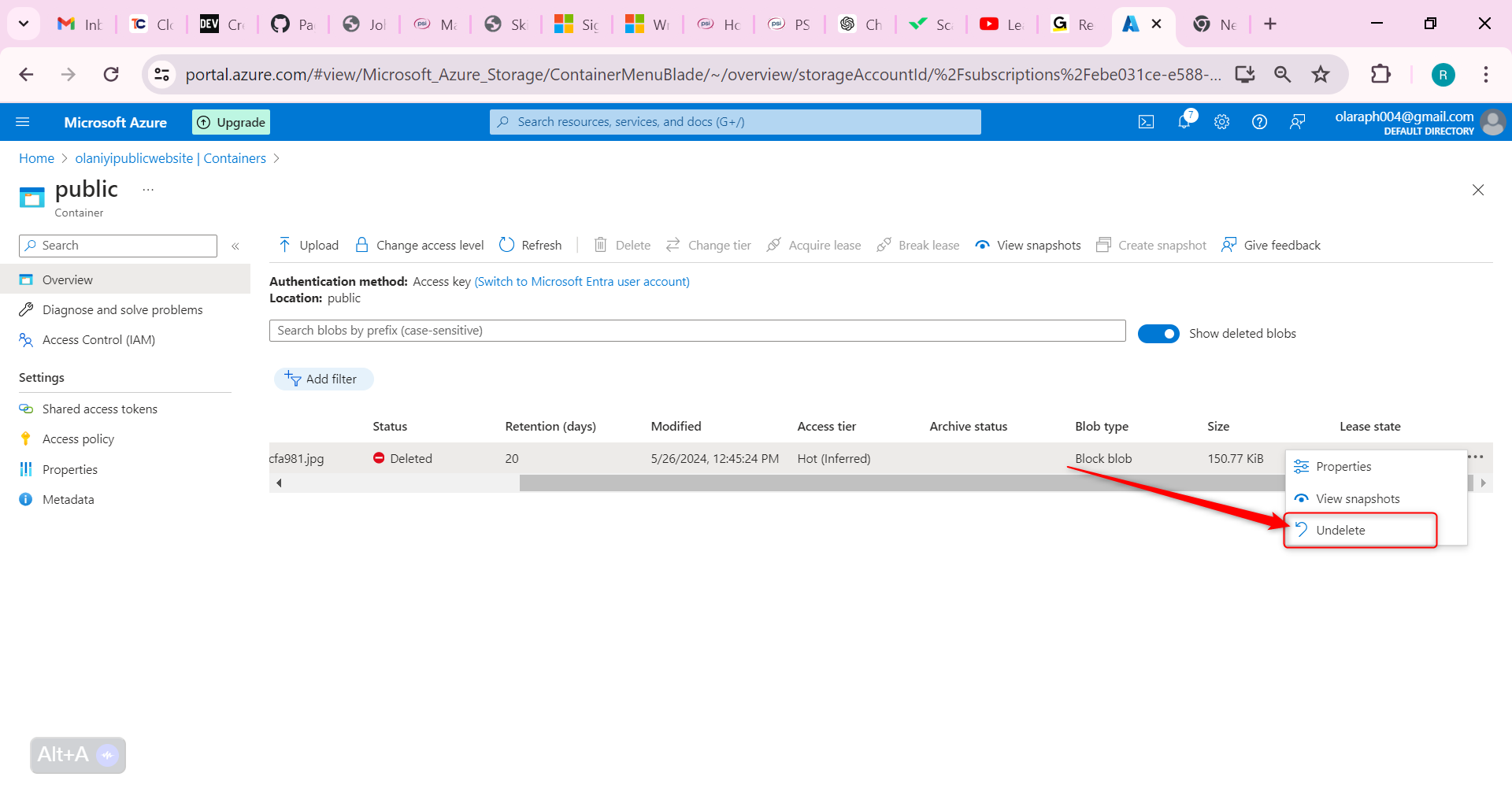This screenshot has height=803, width=1512.
Task: Click Give feedback
Action: click(x=1271, y=245)
